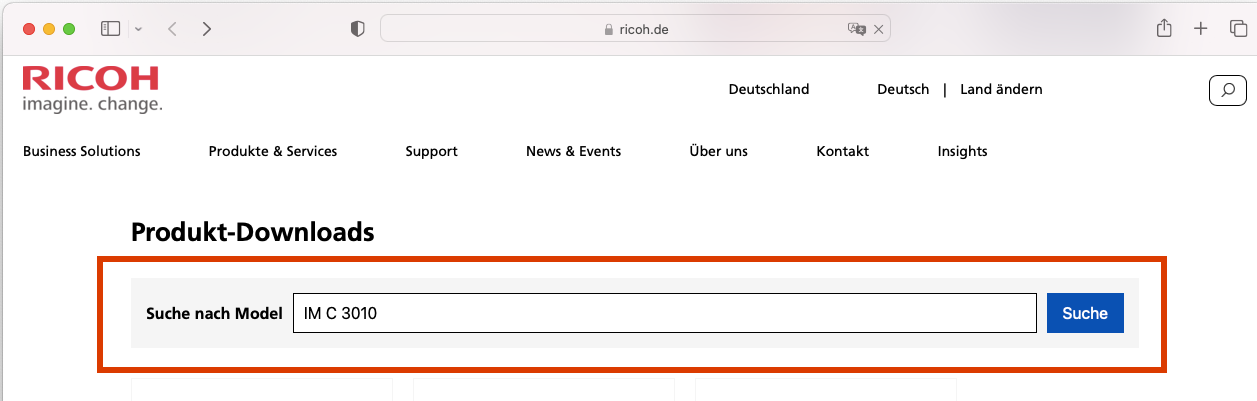Click the lock icon in address bar
The width and height of the screenshot is (1257, 401).
click(609, 30)
